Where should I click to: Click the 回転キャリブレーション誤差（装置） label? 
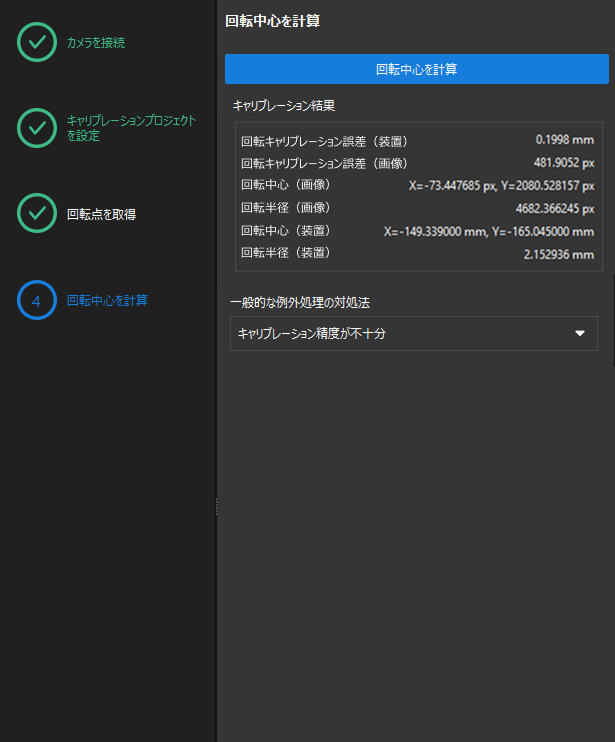tap(325, 141)
